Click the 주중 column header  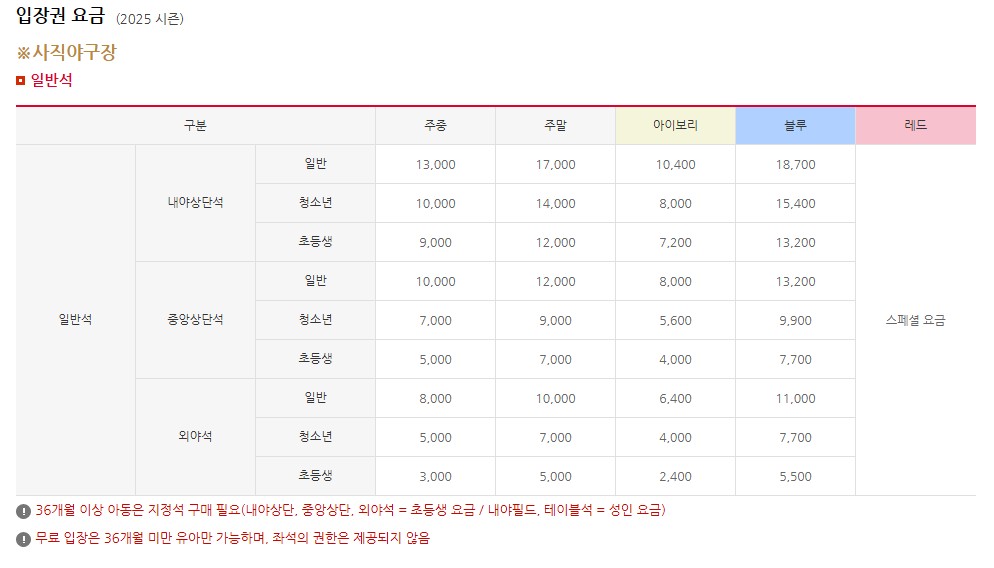click(436, 126)
